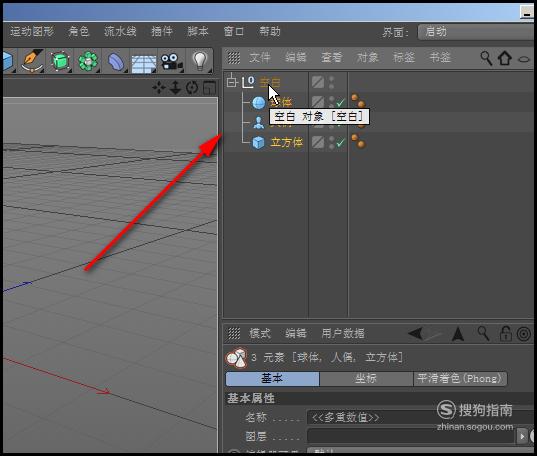
Task: Collapse the 空白 null hierarchy
Action: pos(232,82)
